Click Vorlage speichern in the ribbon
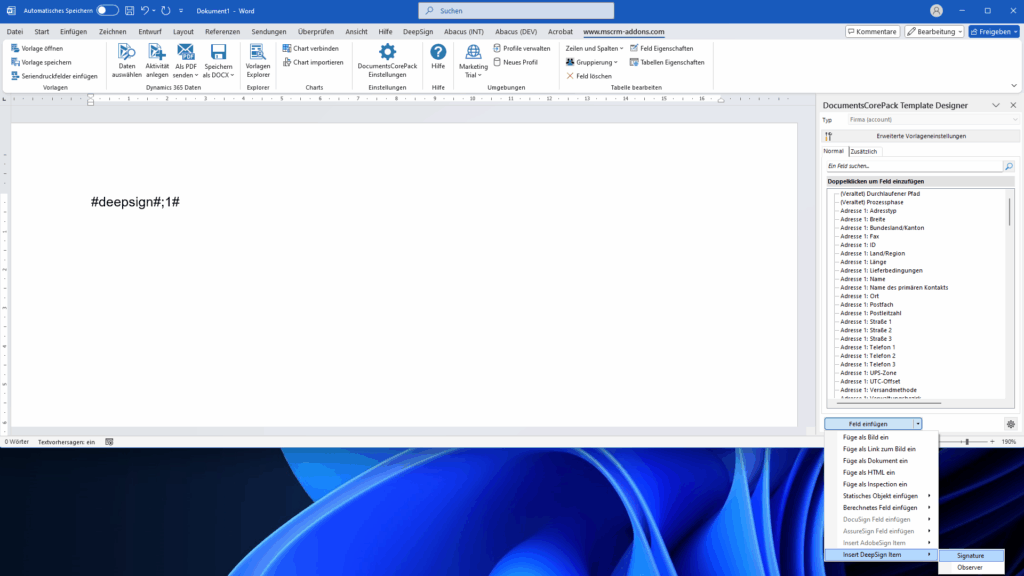1024x576 pixels. (41, 62)
